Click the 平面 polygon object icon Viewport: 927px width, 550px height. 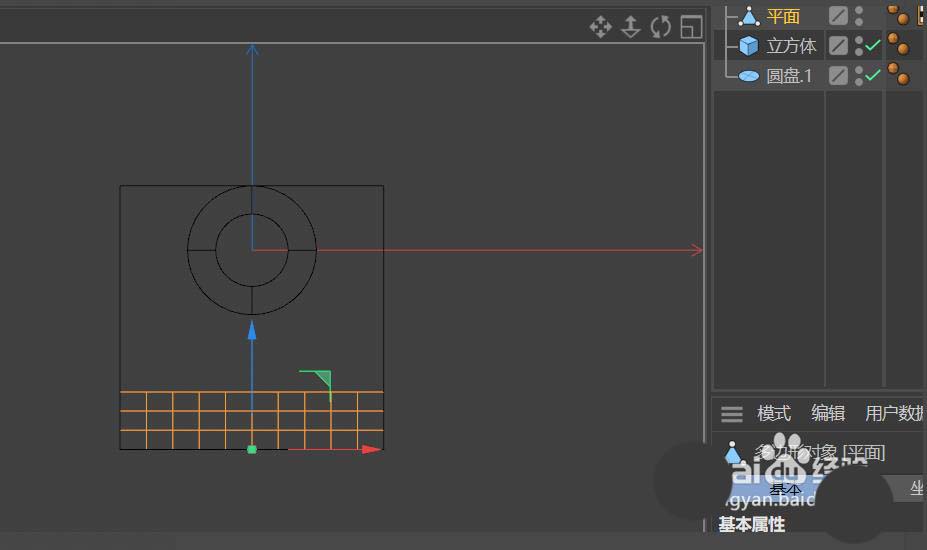(x=749, y=16)
